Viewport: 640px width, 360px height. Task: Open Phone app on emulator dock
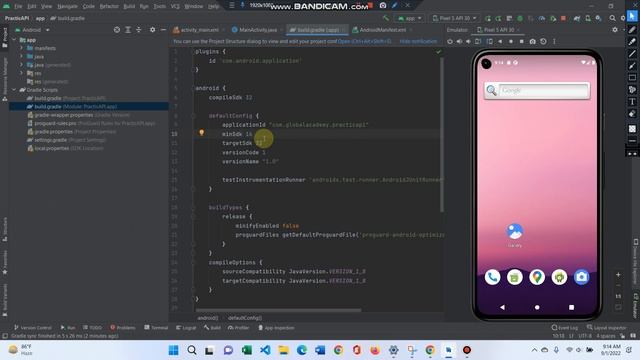492,277
